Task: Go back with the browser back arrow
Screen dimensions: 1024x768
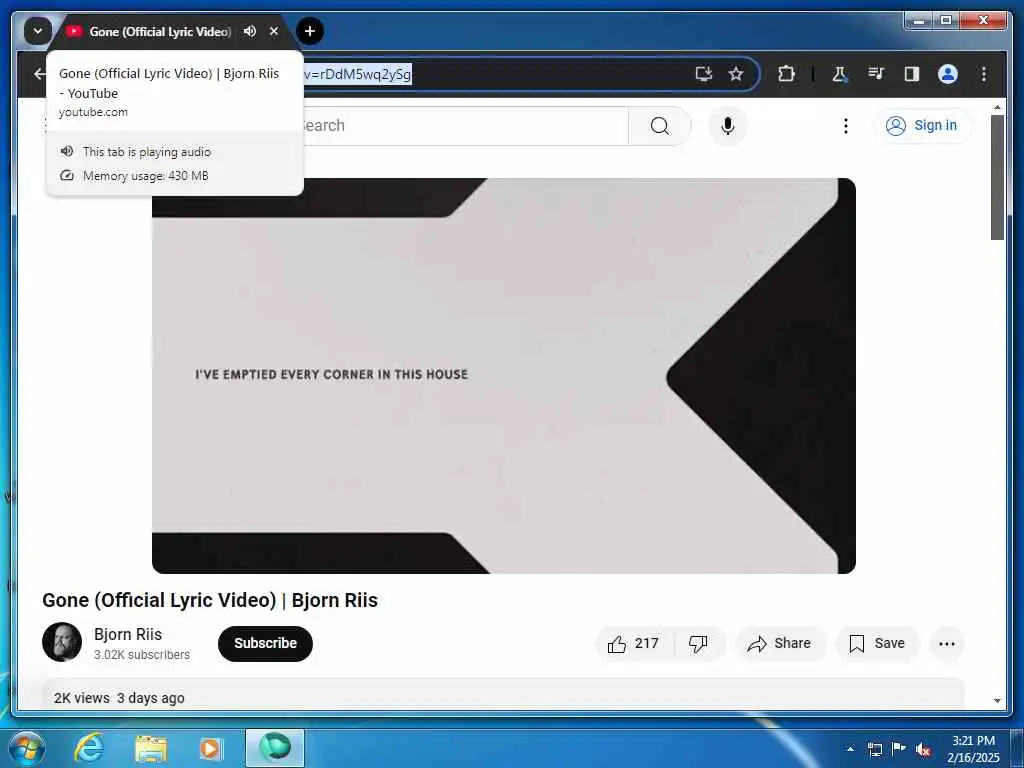Action: pos(39,74)
